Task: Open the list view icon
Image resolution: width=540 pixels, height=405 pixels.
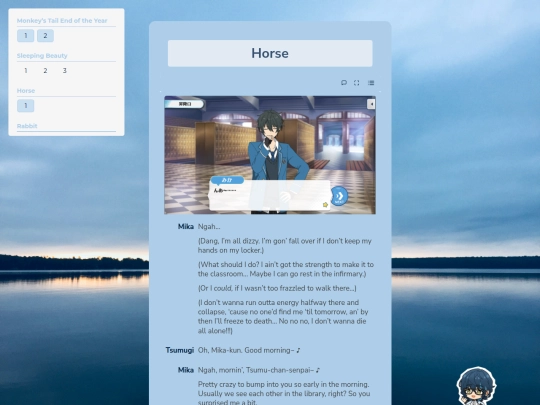Action: [x=371, y=83]
